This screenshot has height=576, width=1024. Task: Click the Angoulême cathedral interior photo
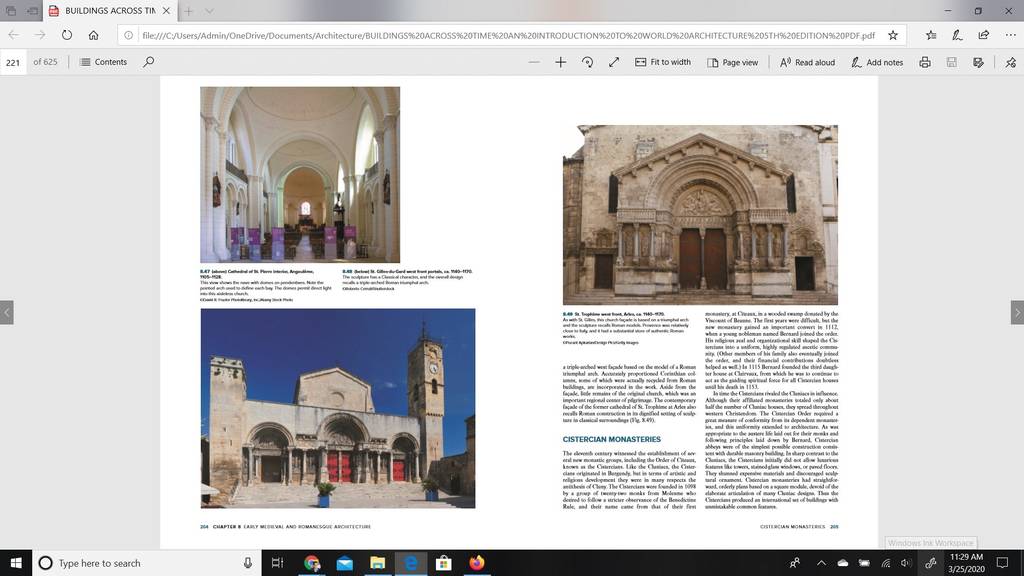300,174
